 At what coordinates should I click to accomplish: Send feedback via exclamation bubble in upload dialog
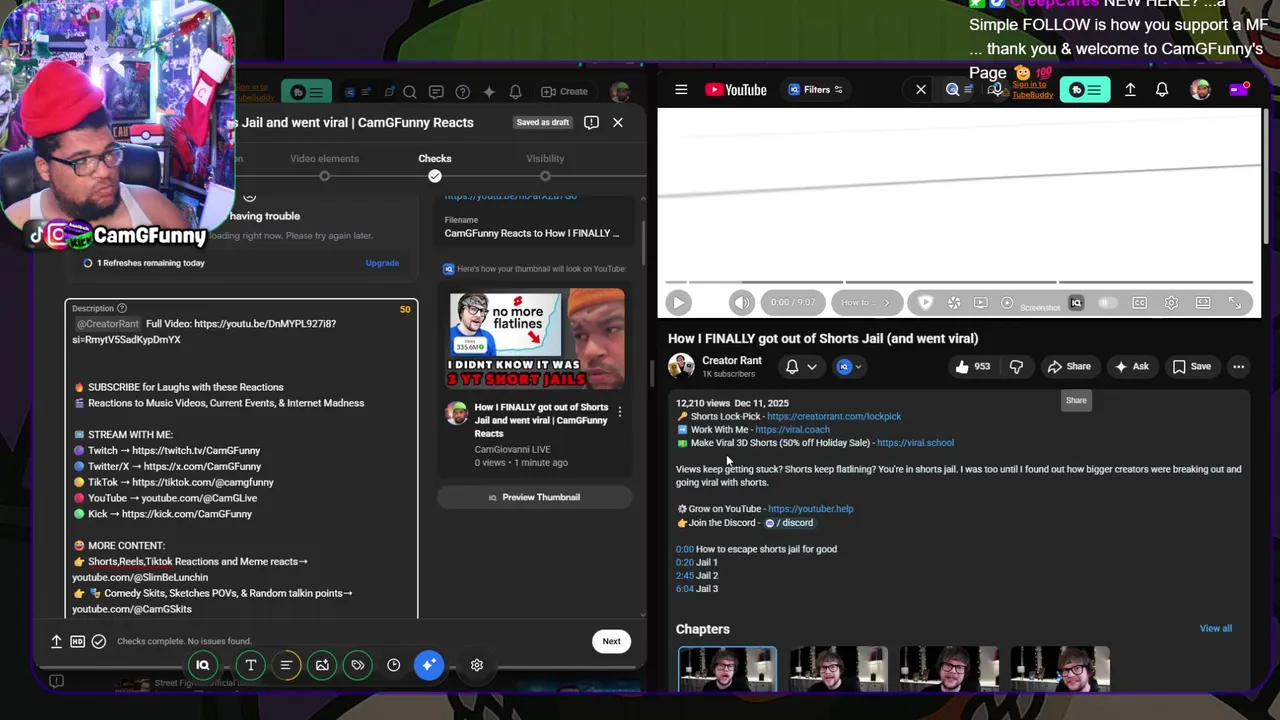click(591, 122)
